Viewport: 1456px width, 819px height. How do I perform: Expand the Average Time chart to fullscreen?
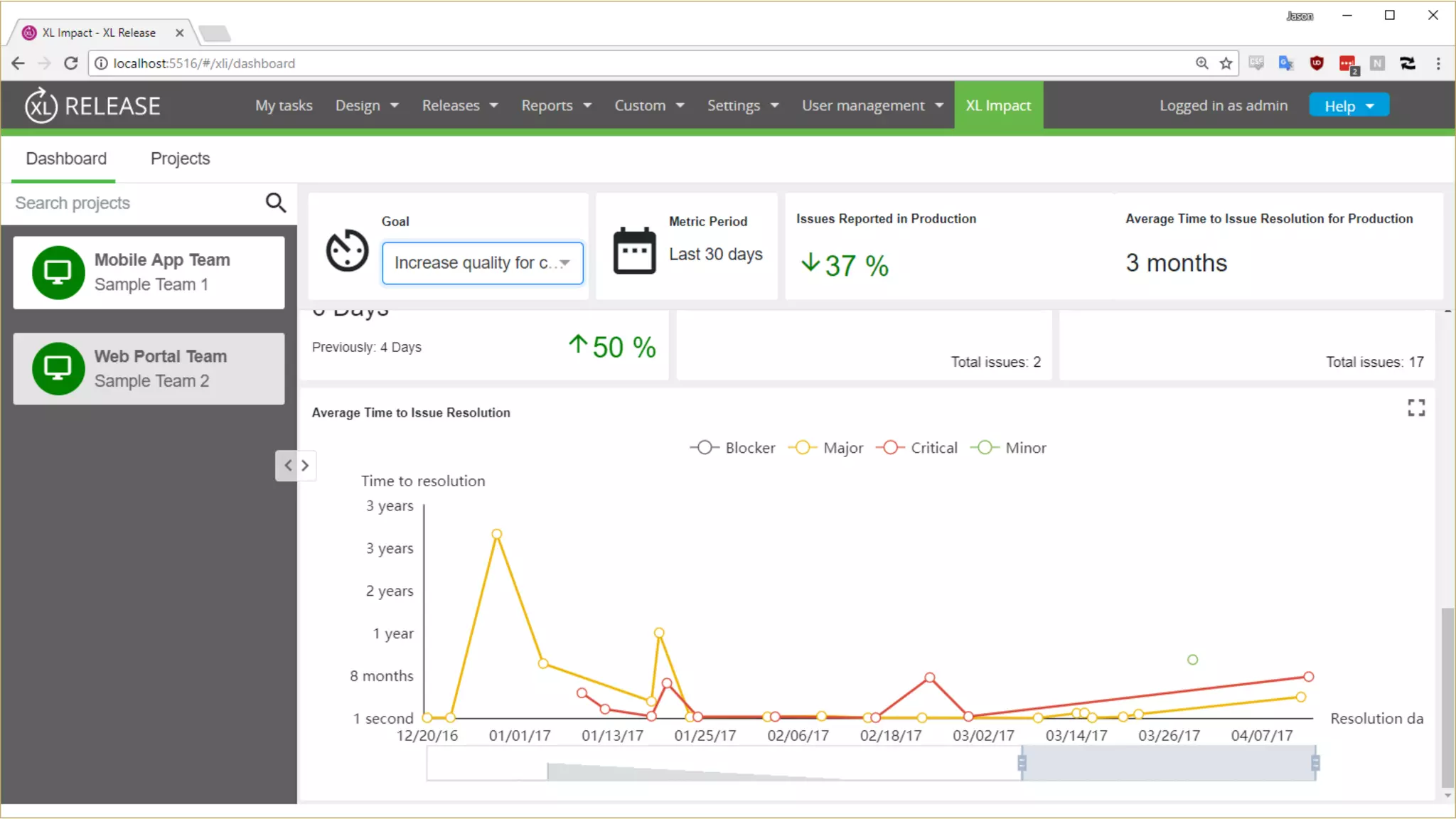[x=1415, y=407]
